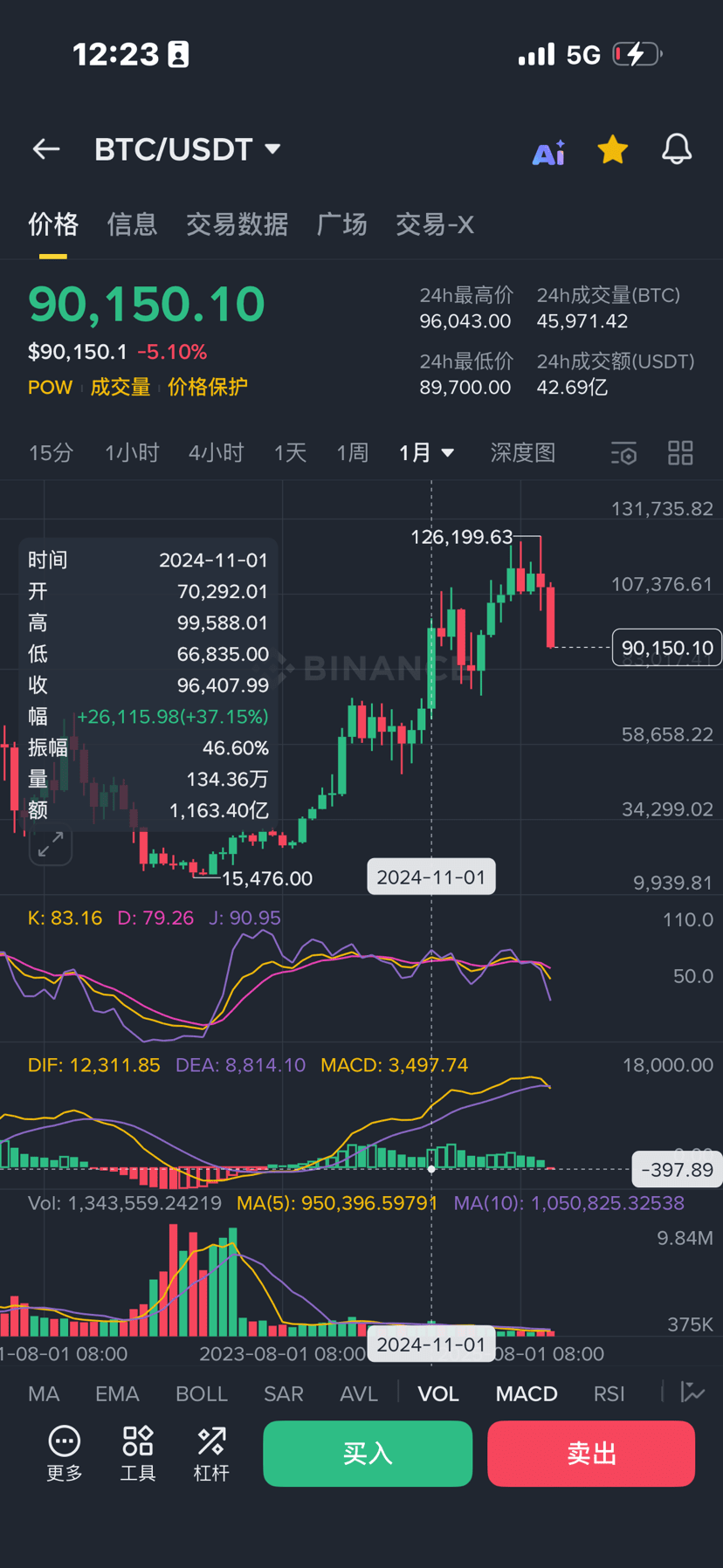Tap the 90,150.10 current price label
The image size is (723, 1568).
click(x=667, y=648)
